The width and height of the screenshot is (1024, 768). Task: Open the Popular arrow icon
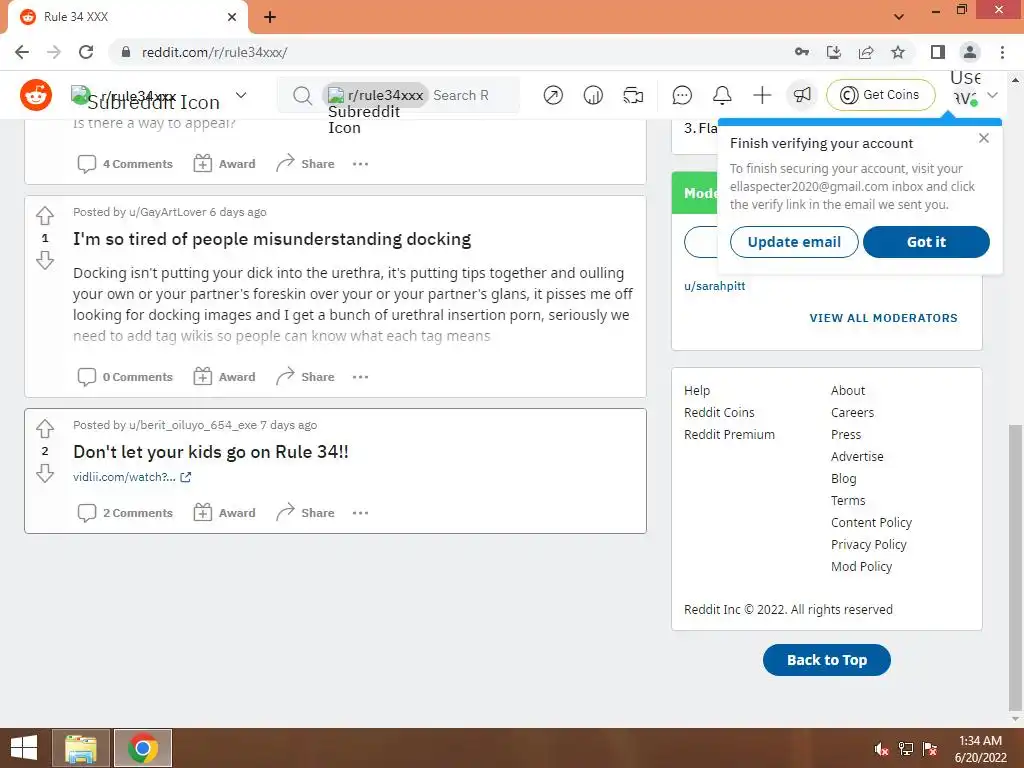553,95
